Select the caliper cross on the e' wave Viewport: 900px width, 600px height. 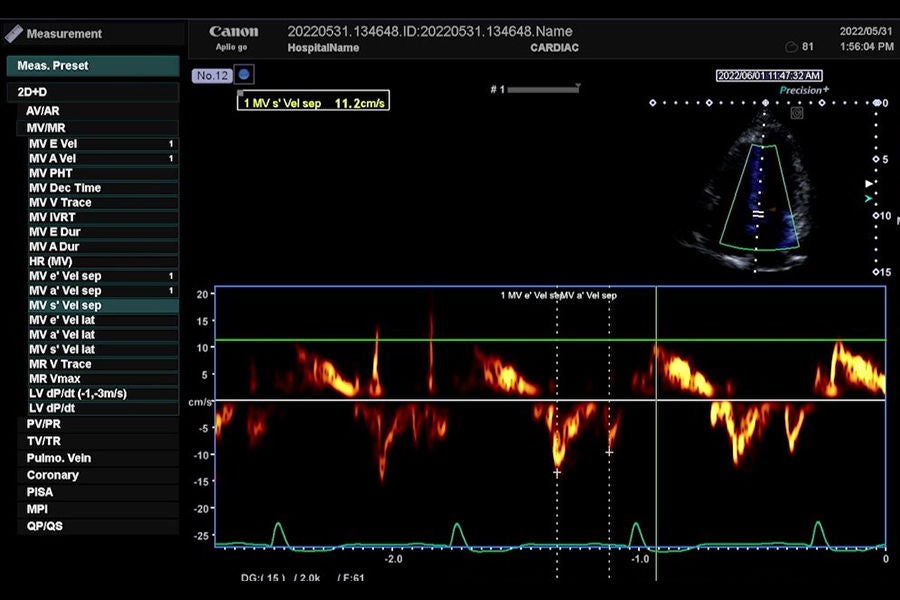pos(557,473)
